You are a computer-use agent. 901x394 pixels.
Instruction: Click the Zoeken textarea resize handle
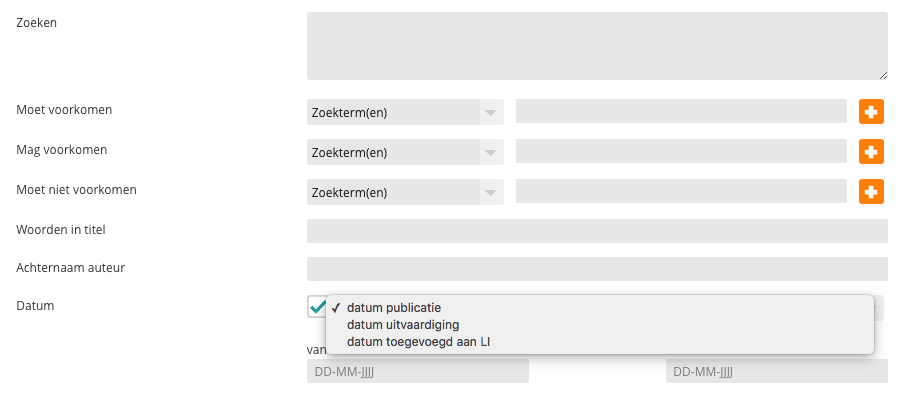[883, 75]
